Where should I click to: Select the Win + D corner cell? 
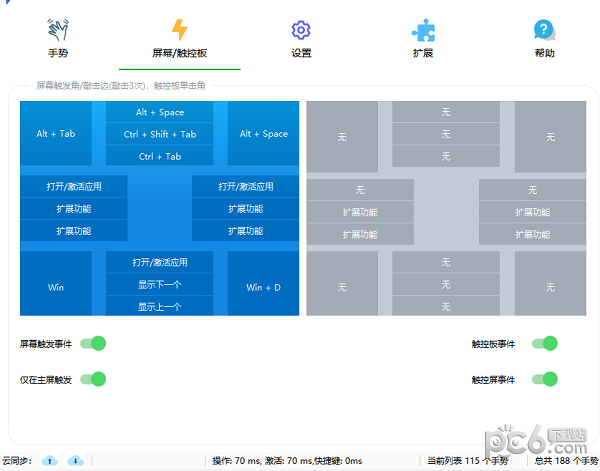263,287
